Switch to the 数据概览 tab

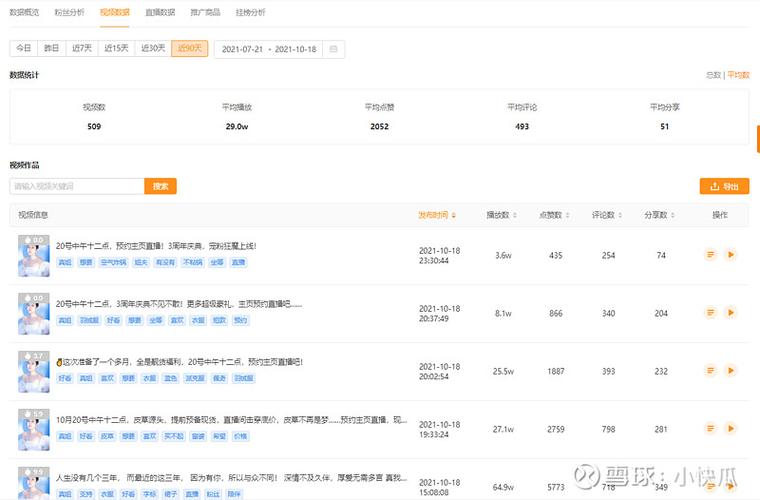tap(24, 12)
